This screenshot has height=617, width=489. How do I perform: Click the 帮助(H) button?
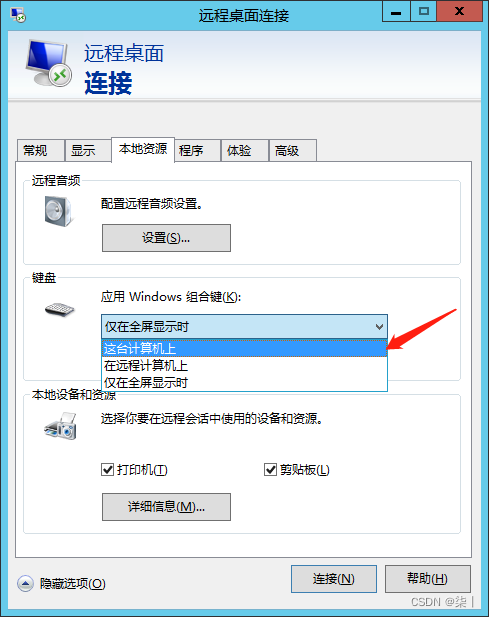428,579
